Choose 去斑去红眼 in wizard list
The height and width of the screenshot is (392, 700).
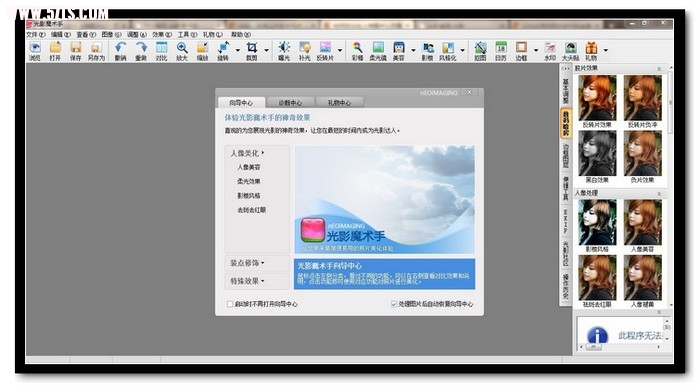(x=252, y=210)
